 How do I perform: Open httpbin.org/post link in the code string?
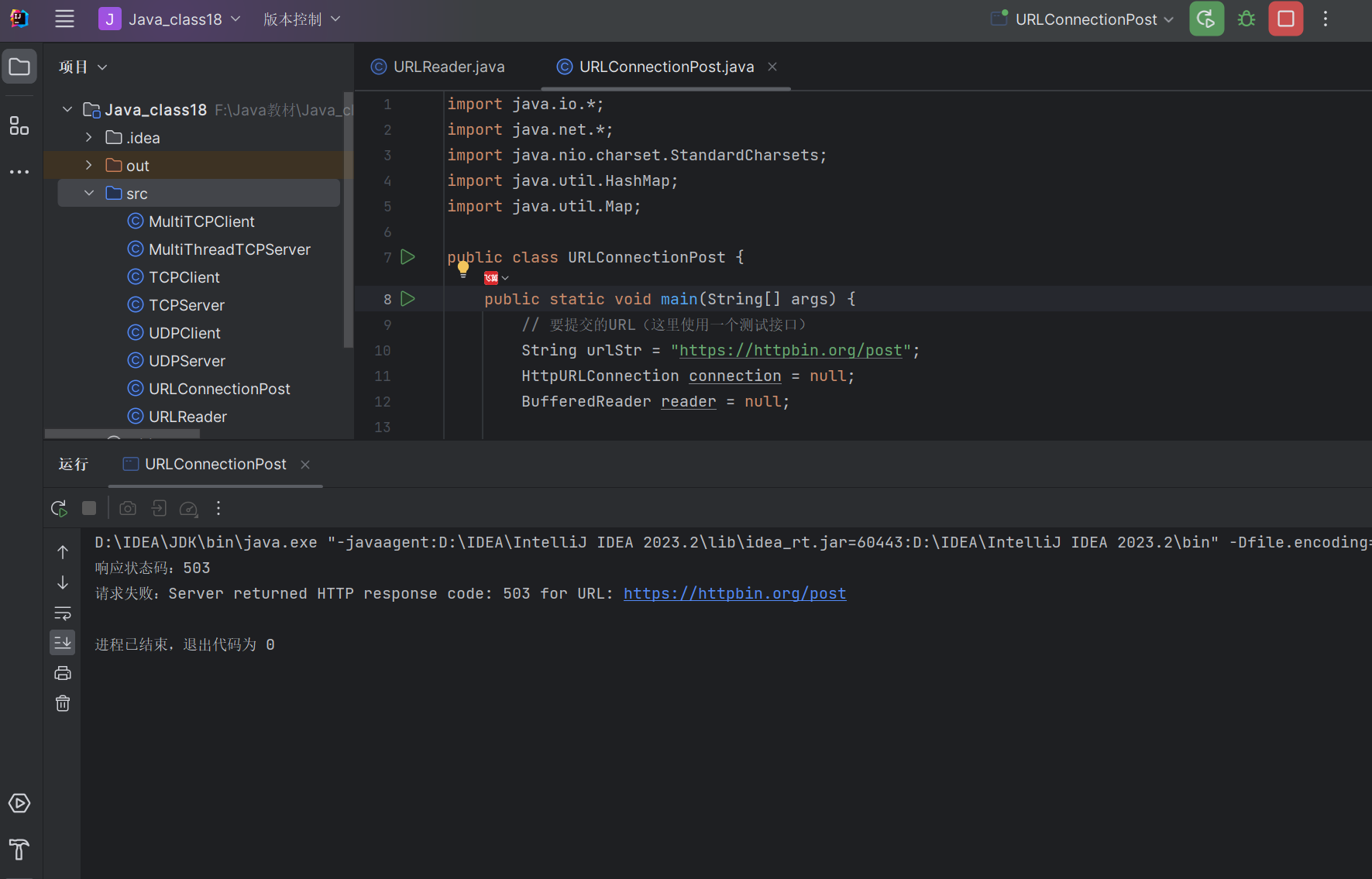click(791, 350)
